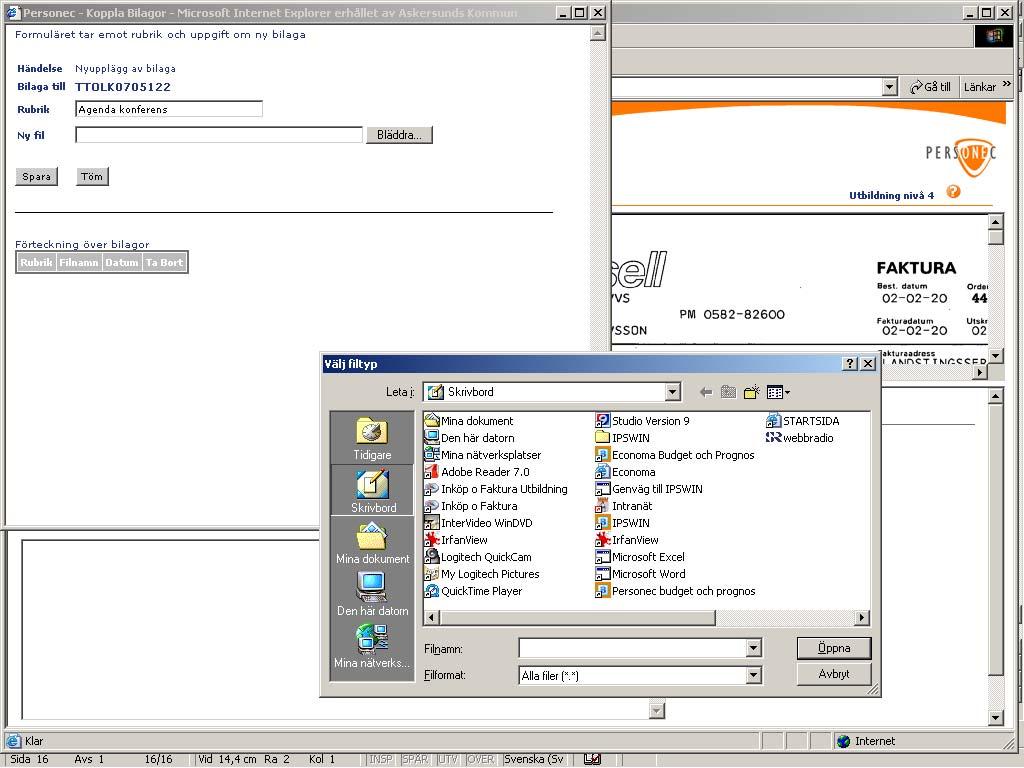This screenshot has width=1024, height=768.
Task: Select Inköp o Faktura Utbildning shortcut
Action: point(496,488)
